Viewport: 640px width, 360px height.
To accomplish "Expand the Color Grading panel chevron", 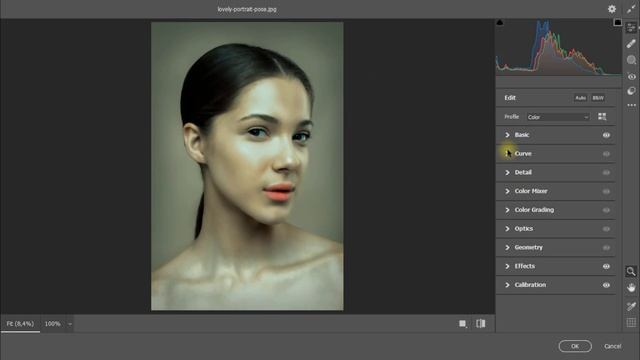I will click(x=507, y=210).
